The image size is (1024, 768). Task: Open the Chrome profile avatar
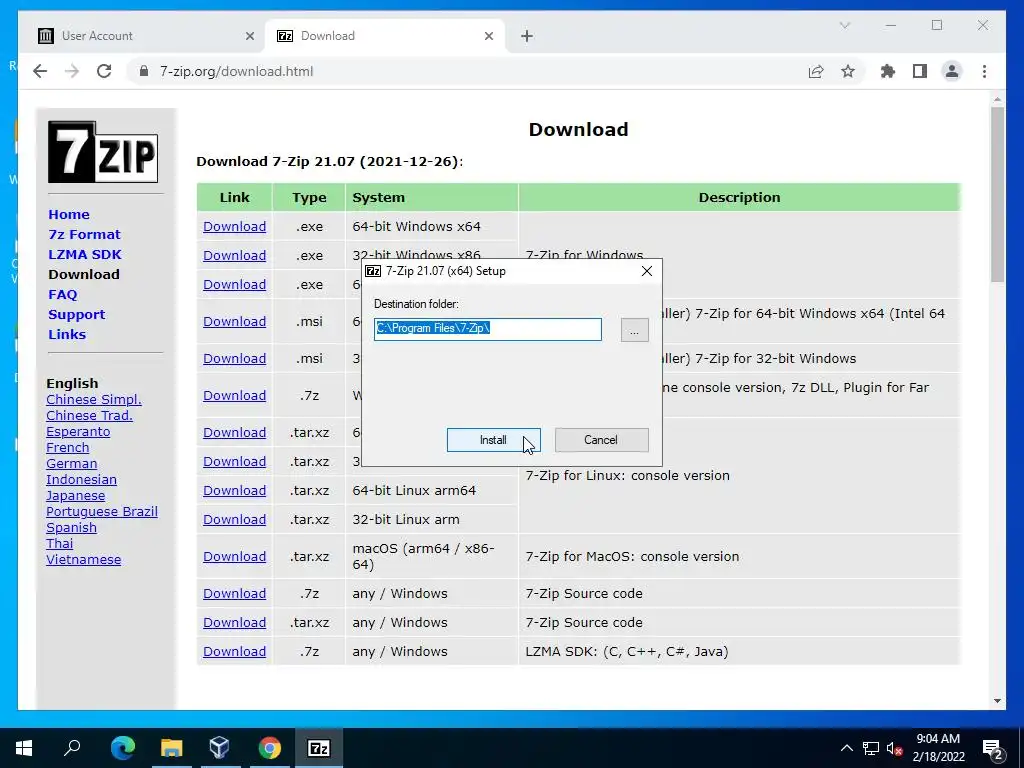(x=952, y=71)
